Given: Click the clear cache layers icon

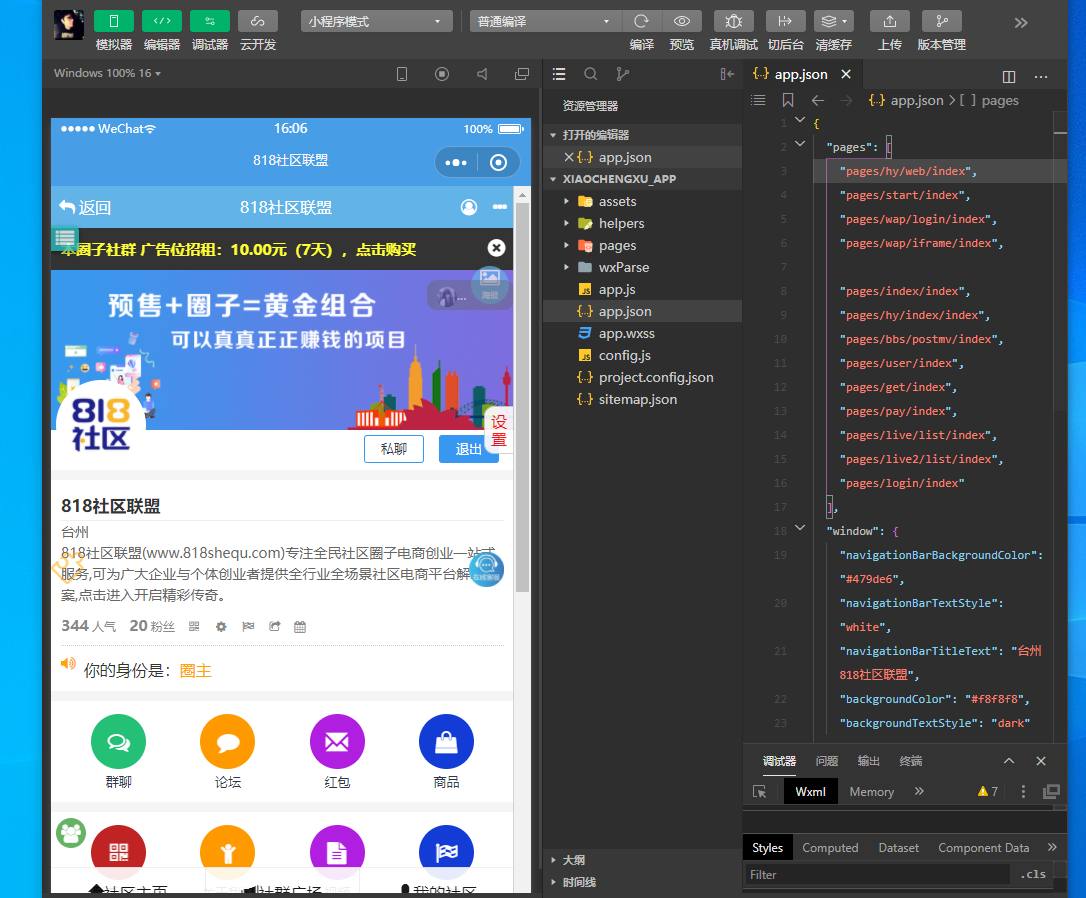Looking at the screenshot, I should 833,21.
